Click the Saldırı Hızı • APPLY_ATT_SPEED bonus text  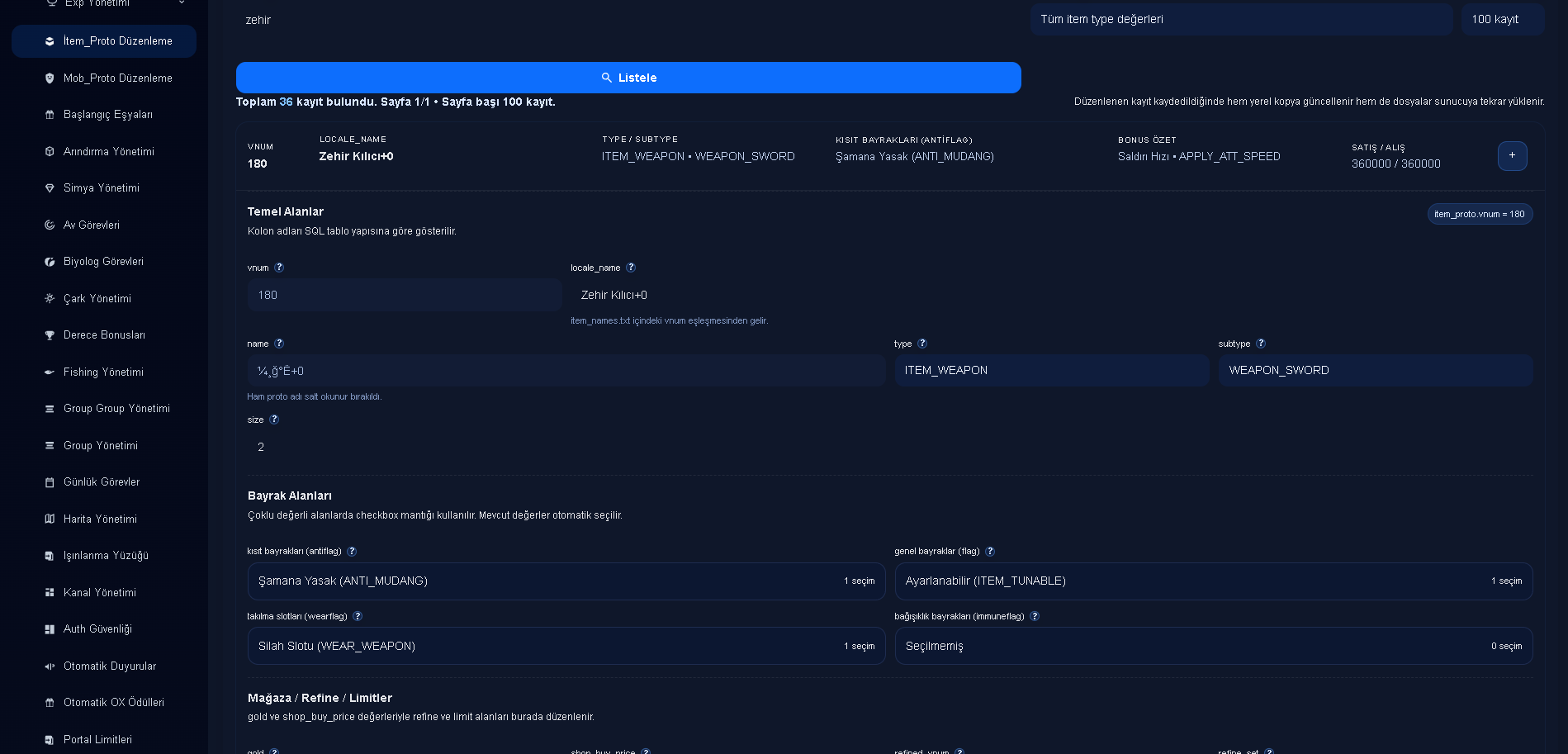pos(1199,156)
